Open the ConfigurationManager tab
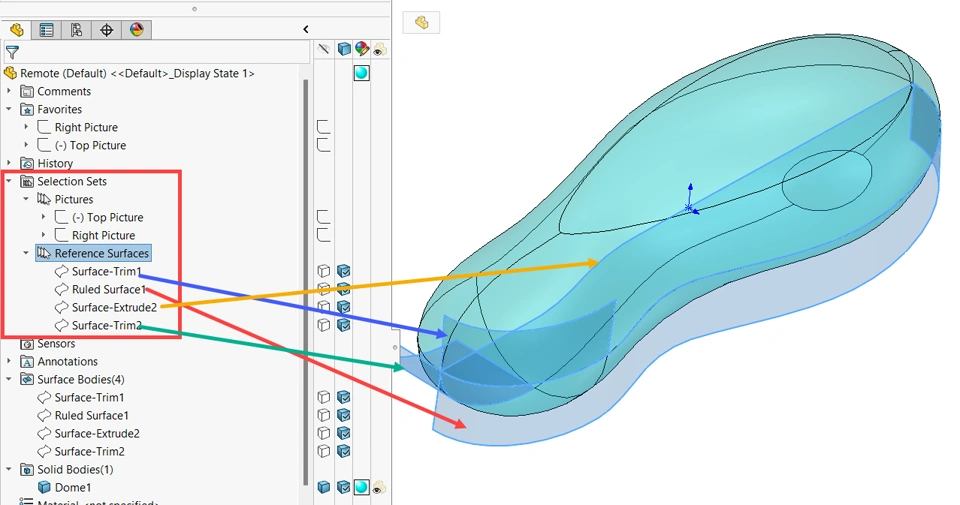960x505 pixels. (76, 29)
